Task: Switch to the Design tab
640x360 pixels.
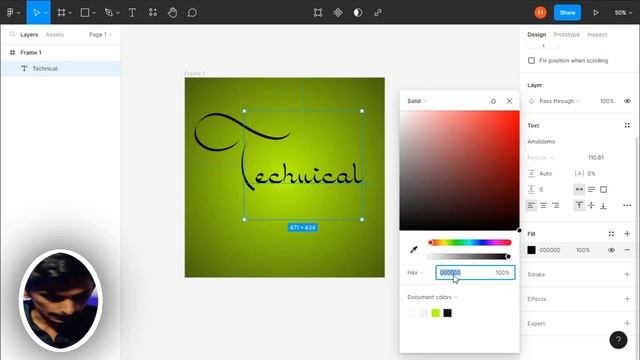Action: [536, 35]
